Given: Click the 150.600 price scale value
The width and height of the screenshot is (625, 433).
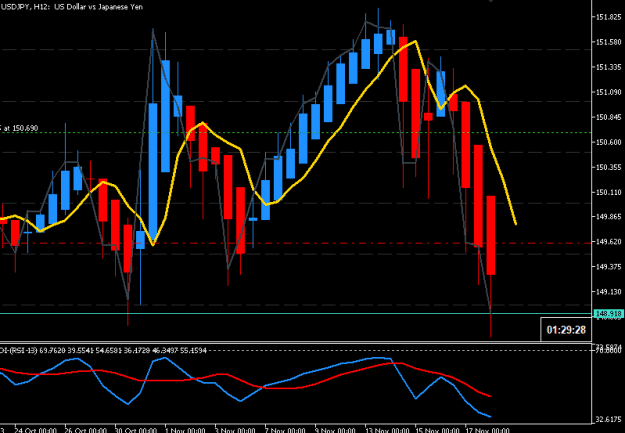Looking at the screenshot, I should pos(609,142).
